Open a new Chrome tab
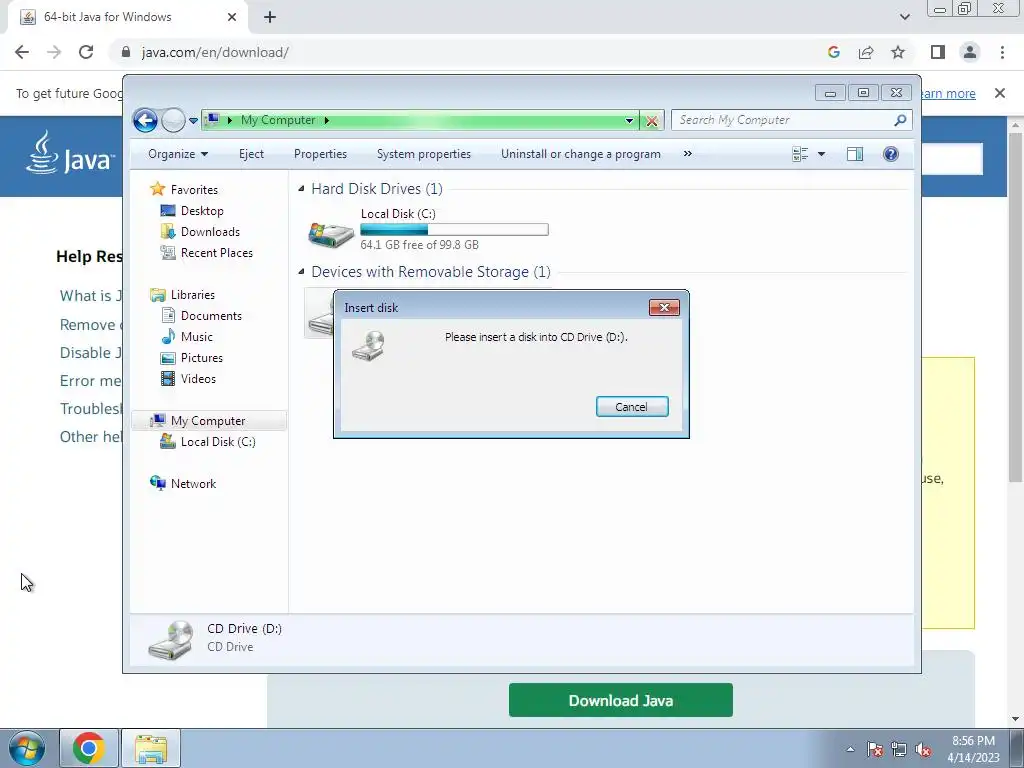The height and width of the screenshot is (768, 1024). 270,17
